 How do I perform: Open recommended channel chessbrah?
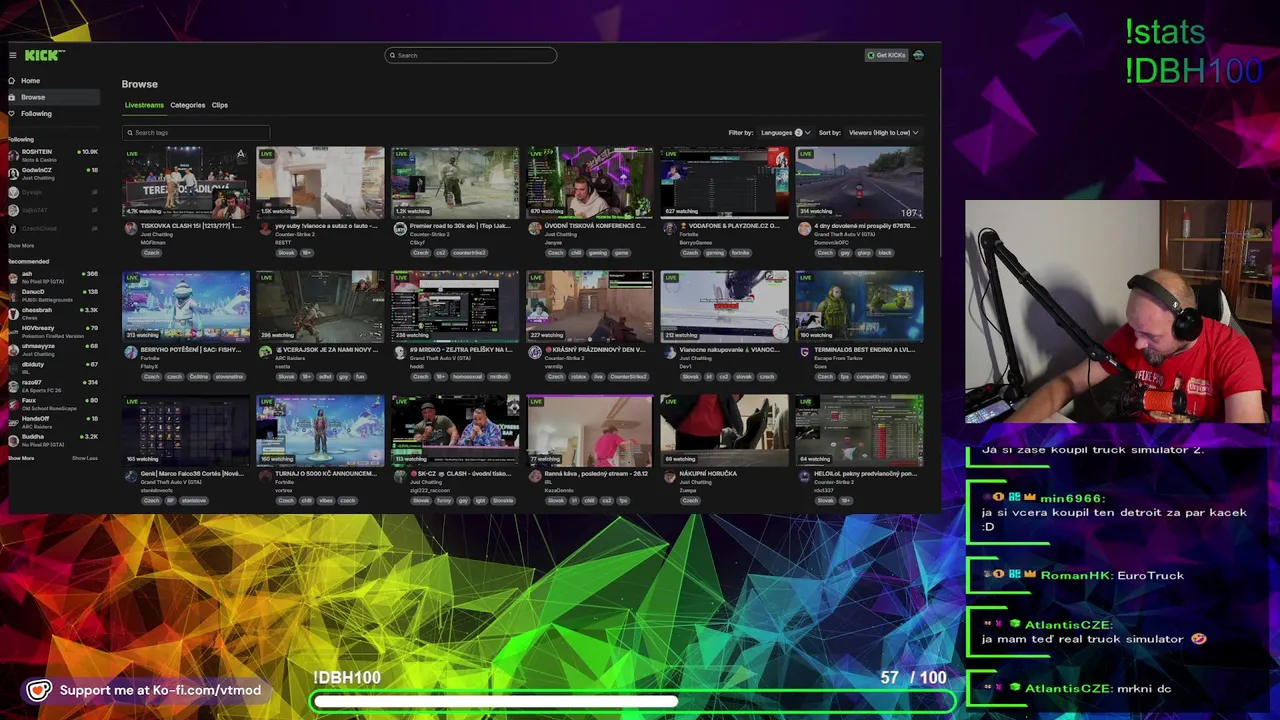[53, 312]
